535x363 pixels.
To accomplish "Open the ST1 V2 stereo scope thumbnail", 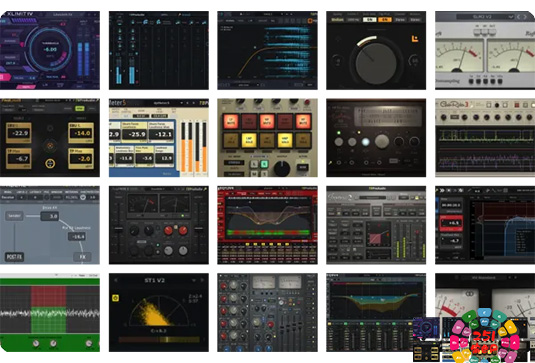I will (x=159, y=313).
